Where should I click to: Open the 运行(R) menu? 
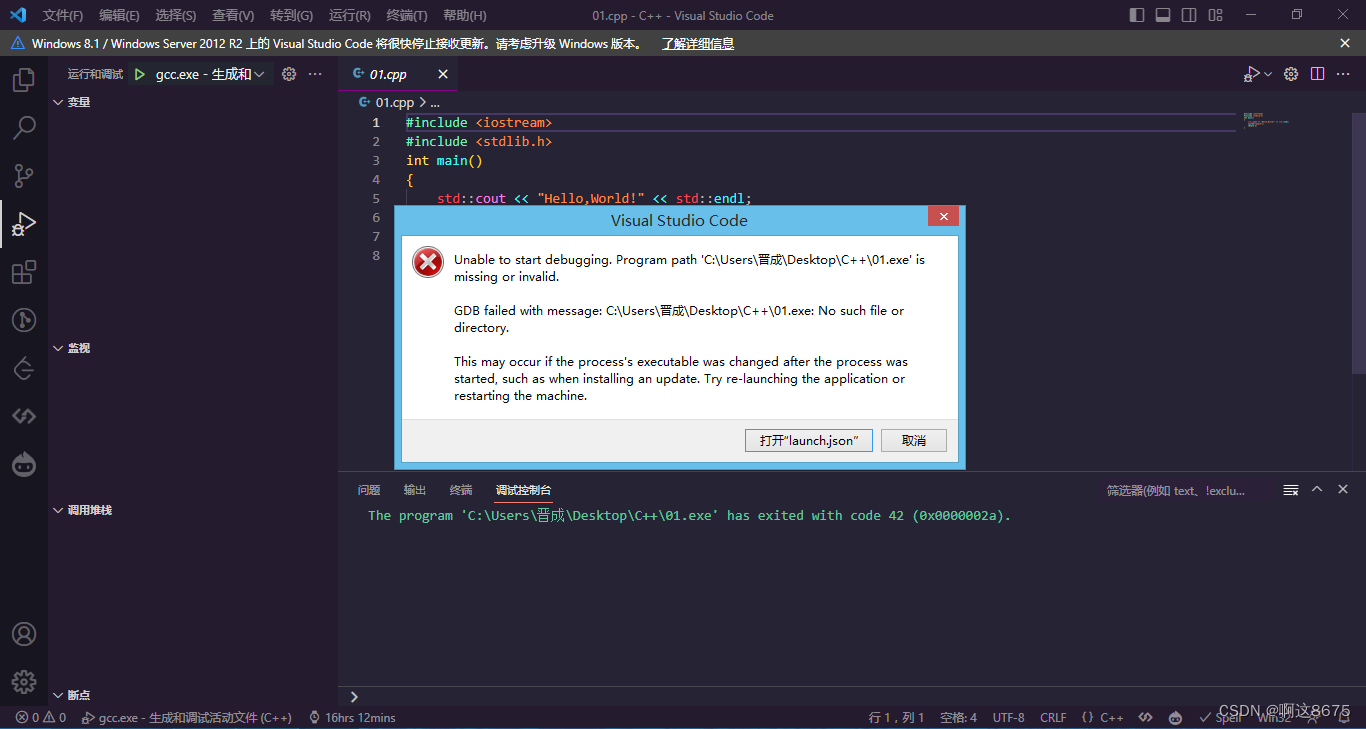[x=349, y=15]
